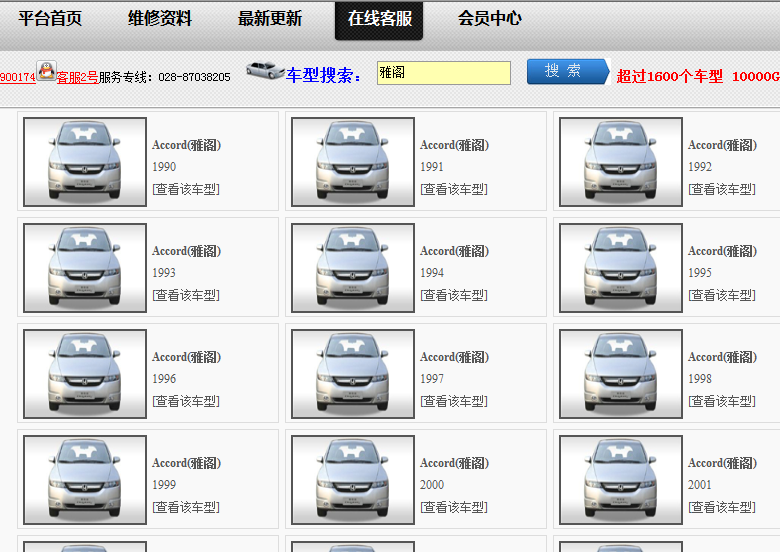Click the Accord(雅阁) title above 1995

point(722,251)
